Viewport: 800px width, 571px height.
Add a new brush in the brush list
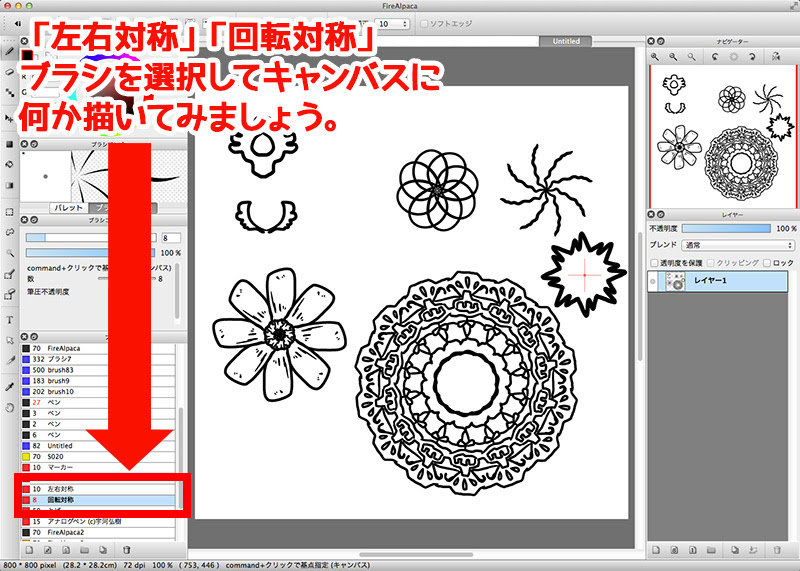coord(29,550)
